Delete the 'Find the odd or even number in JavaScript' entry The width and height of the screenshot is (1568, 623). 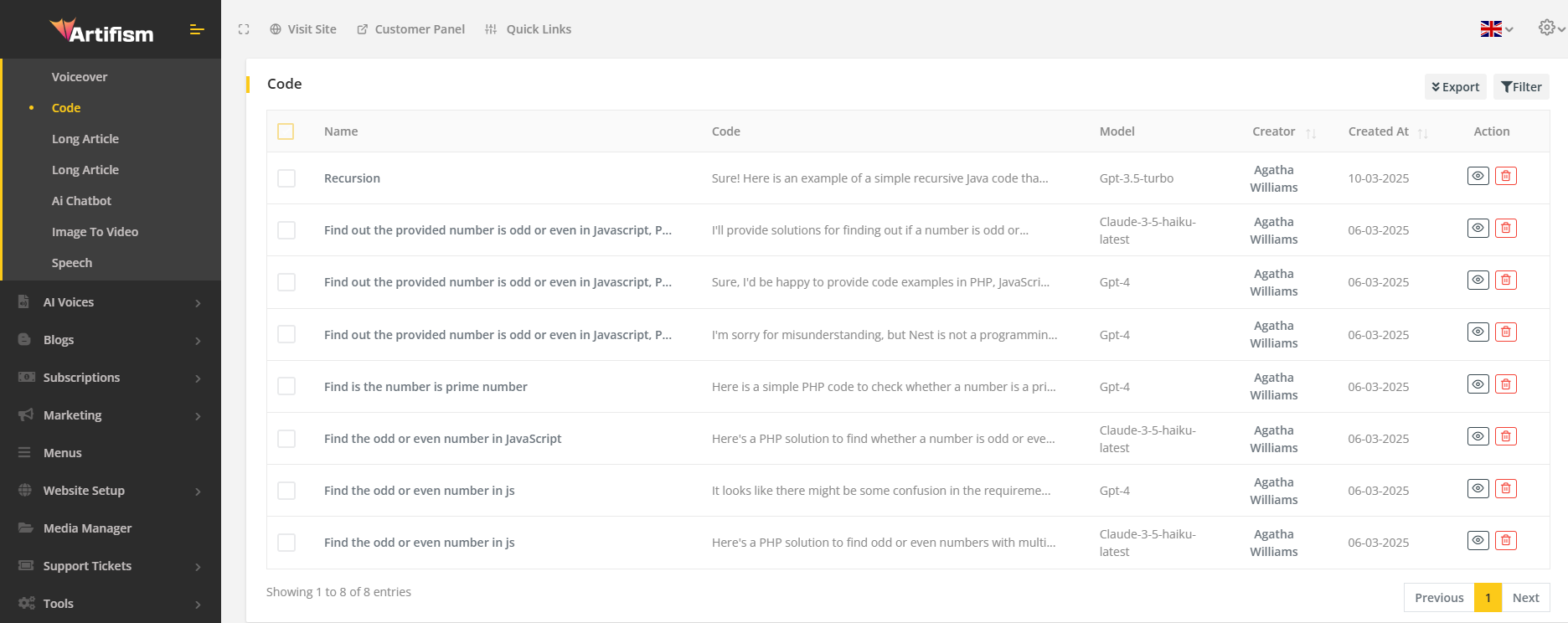point(1505,436)
